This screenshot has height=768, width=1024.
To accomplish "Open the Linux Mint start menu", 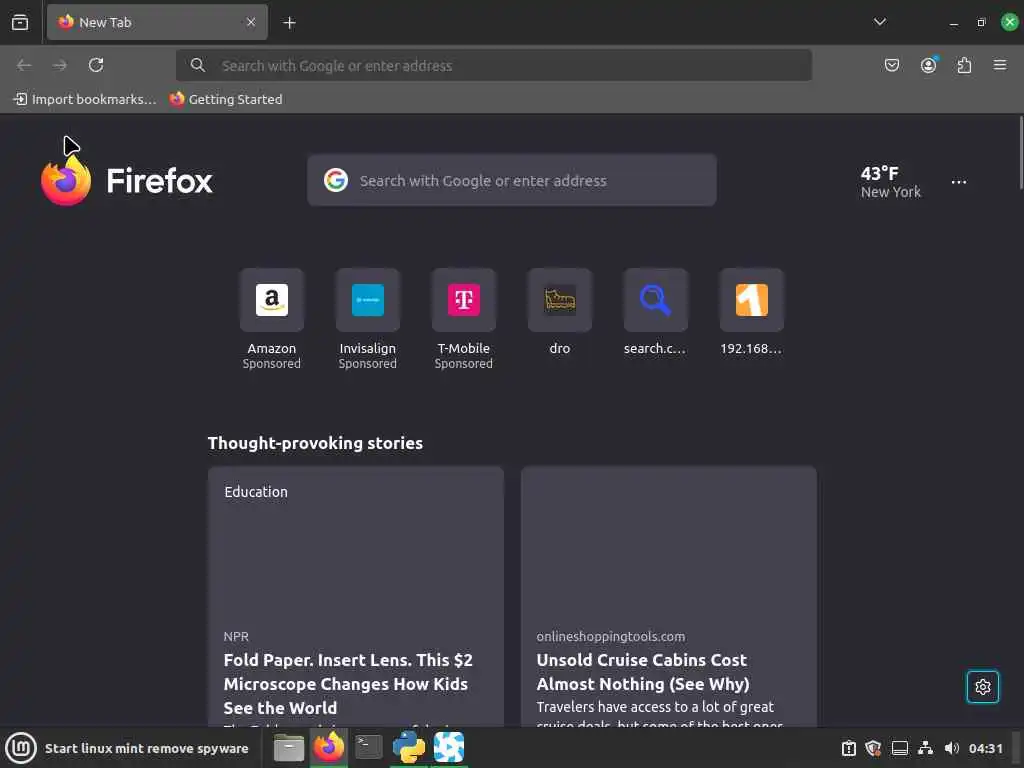I will pos(21,748).
